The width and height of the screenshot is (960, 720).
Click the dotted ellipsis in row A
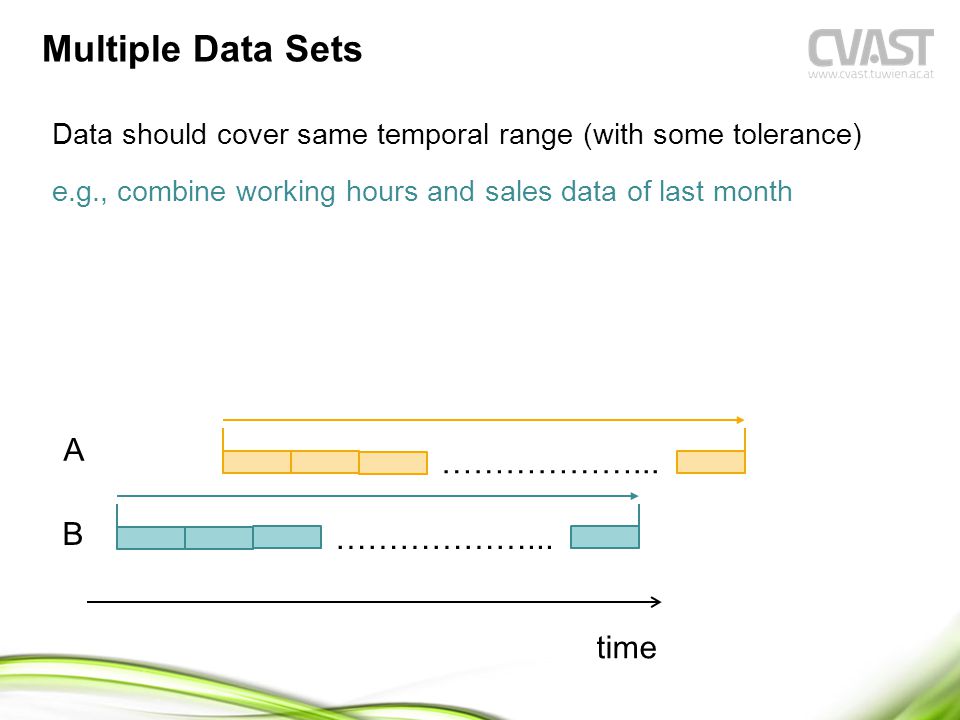(x=550, y=471)
